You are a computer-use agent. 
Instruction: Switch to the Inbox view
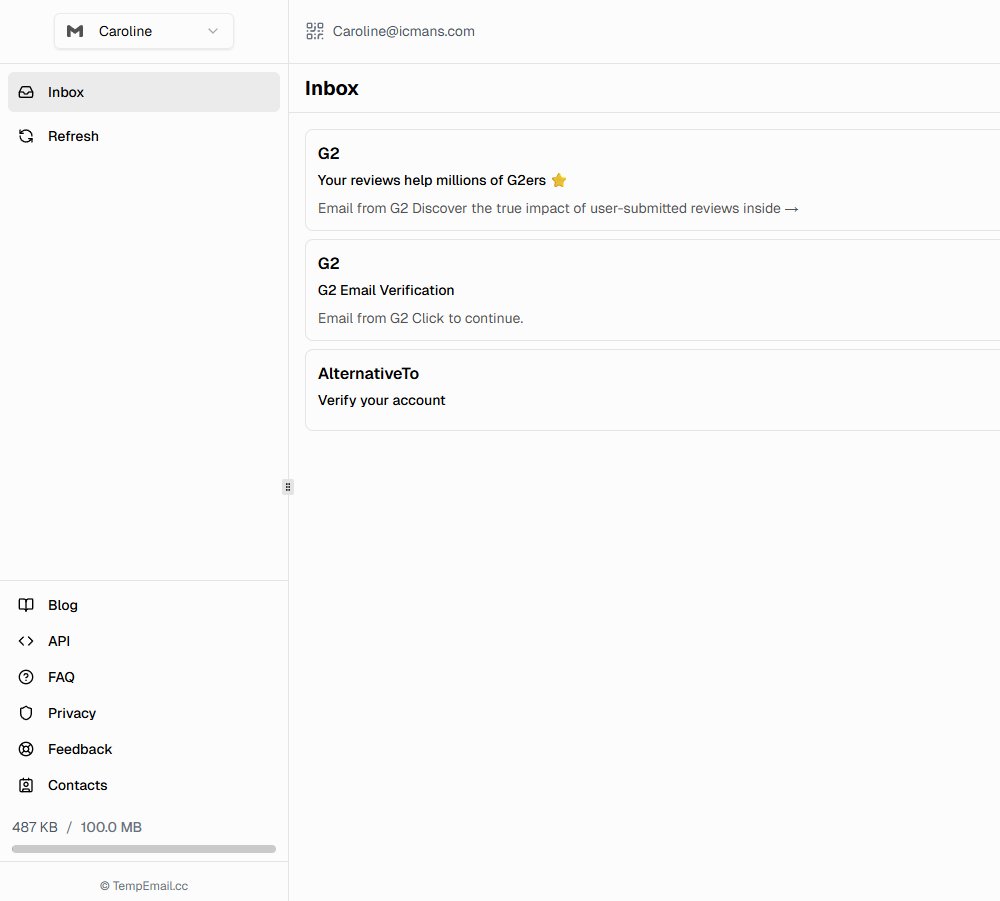(66, 91)
